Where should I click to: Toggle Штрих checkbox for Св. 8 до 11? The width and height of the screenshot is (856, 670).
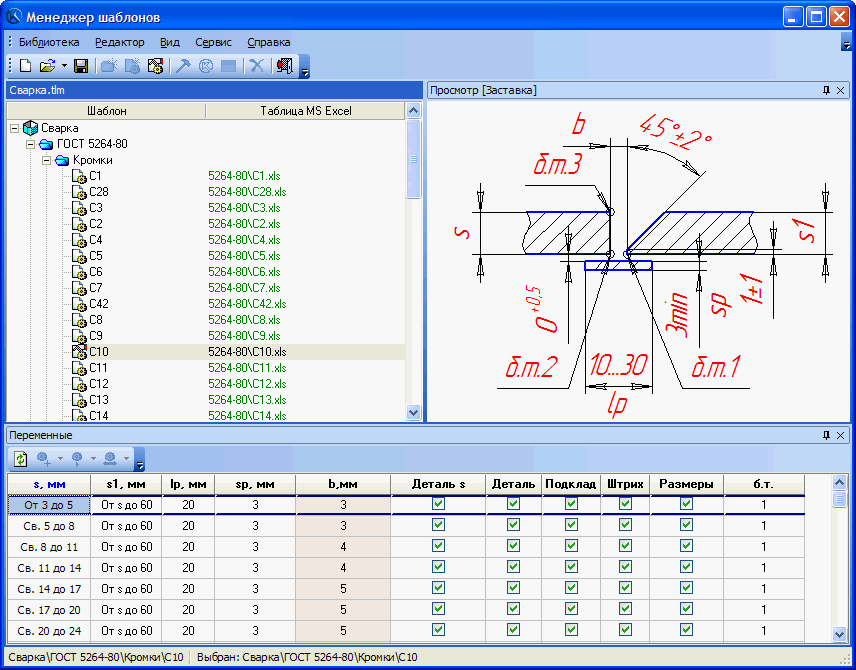pyautogui.click(x=625, y=547)
